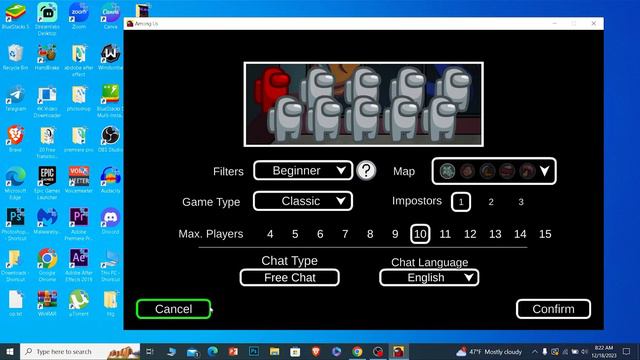Viewport: 640px width, 360px height.
Task: Set Impostors to 3
Action: coord(521,202)
